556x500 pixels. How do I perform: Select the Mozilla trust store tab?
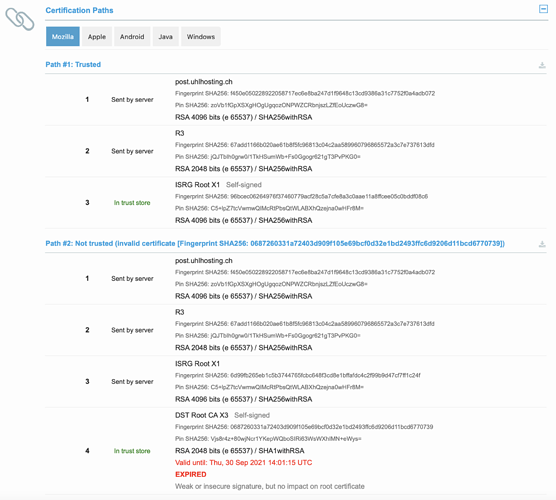[63, 37]
